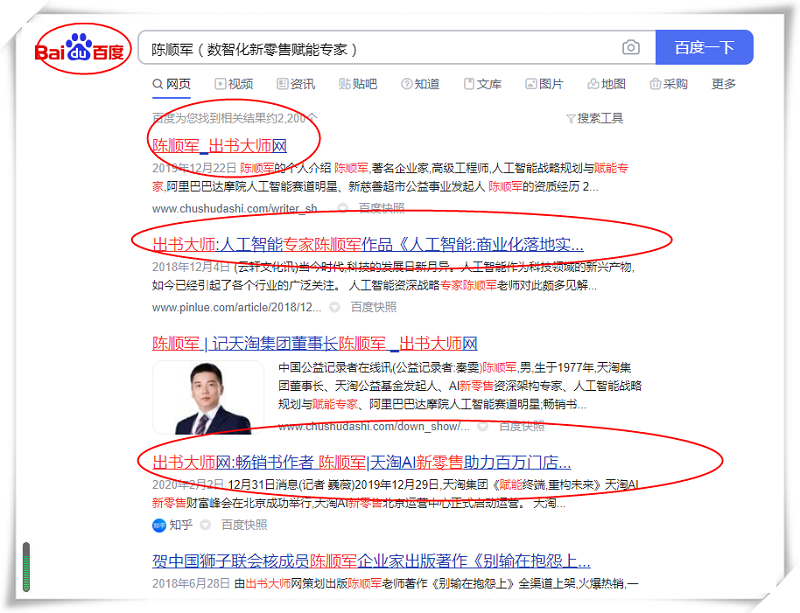Click the Baidu logo
Image resolution: width=800 pixels, height=613 pixels.
(x=80, y=50)
